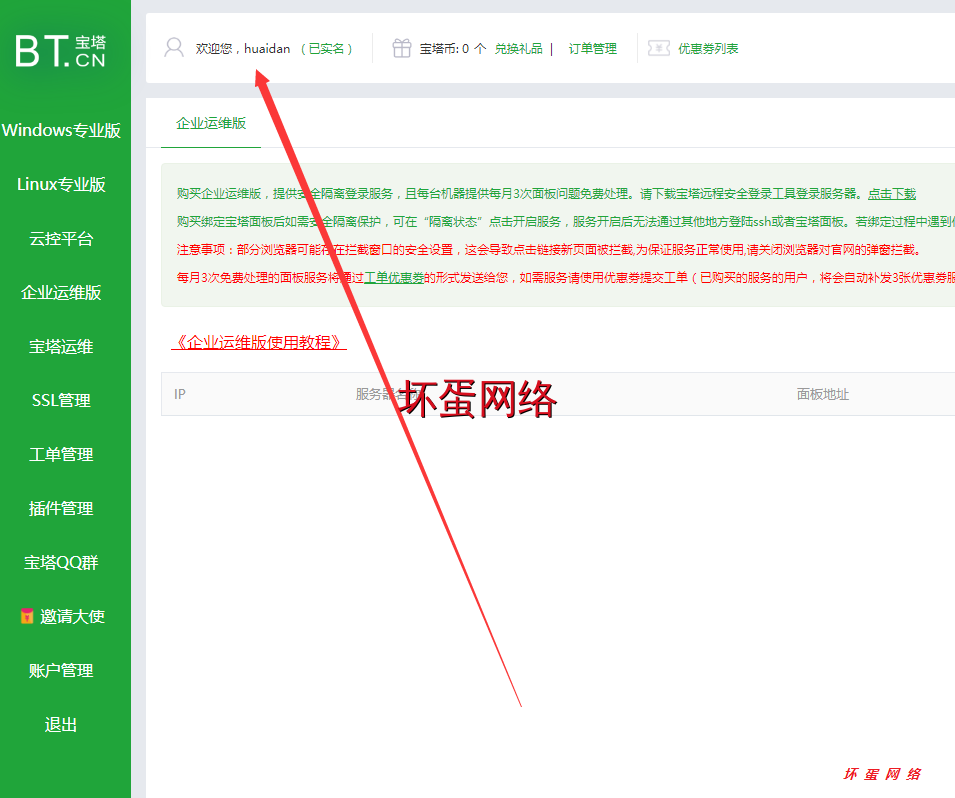Open 工单管理 page
The width and height of the screenshot is (955, 798).
click(61, 454)
